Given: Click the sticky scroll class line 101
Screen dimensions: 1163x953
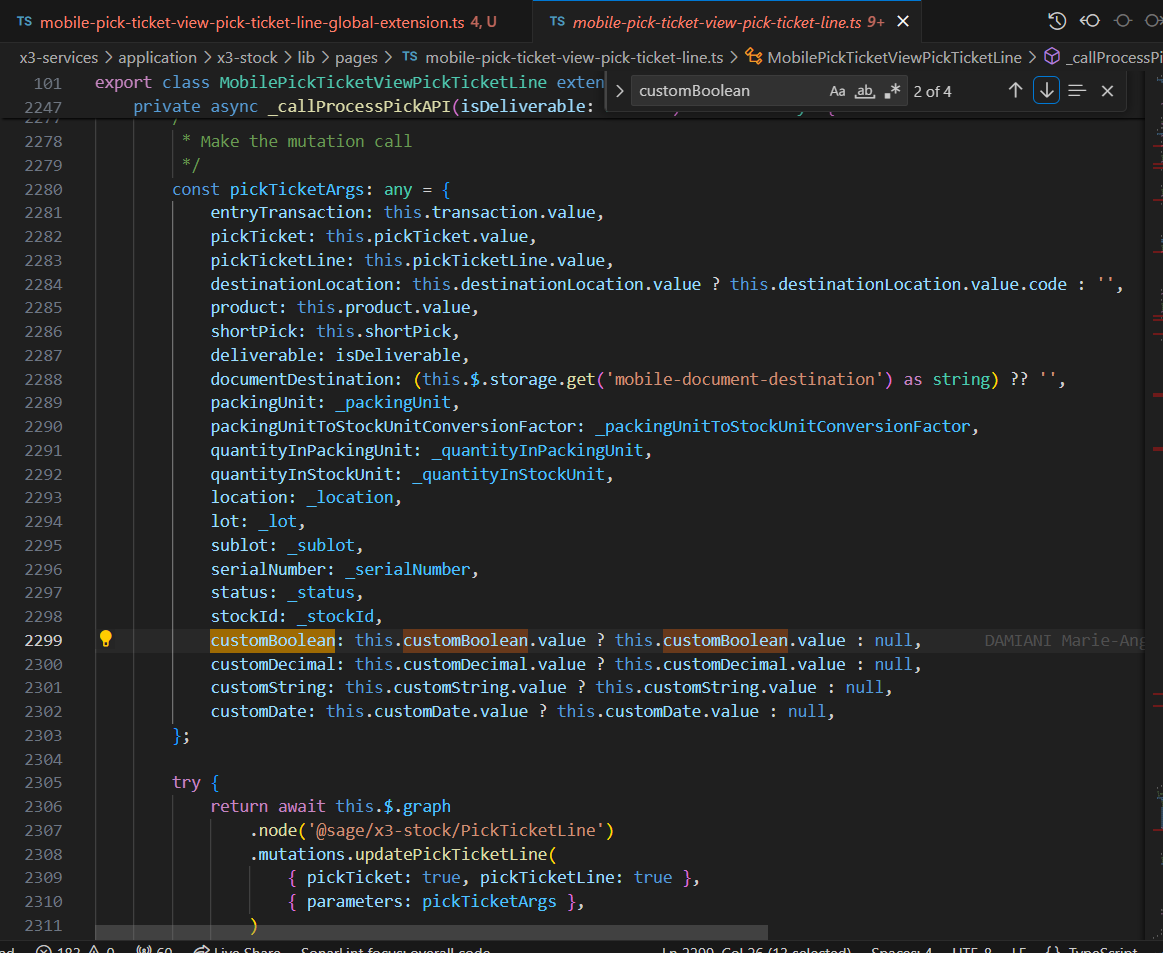Looking at the screenshot, I should pos(349,82).
